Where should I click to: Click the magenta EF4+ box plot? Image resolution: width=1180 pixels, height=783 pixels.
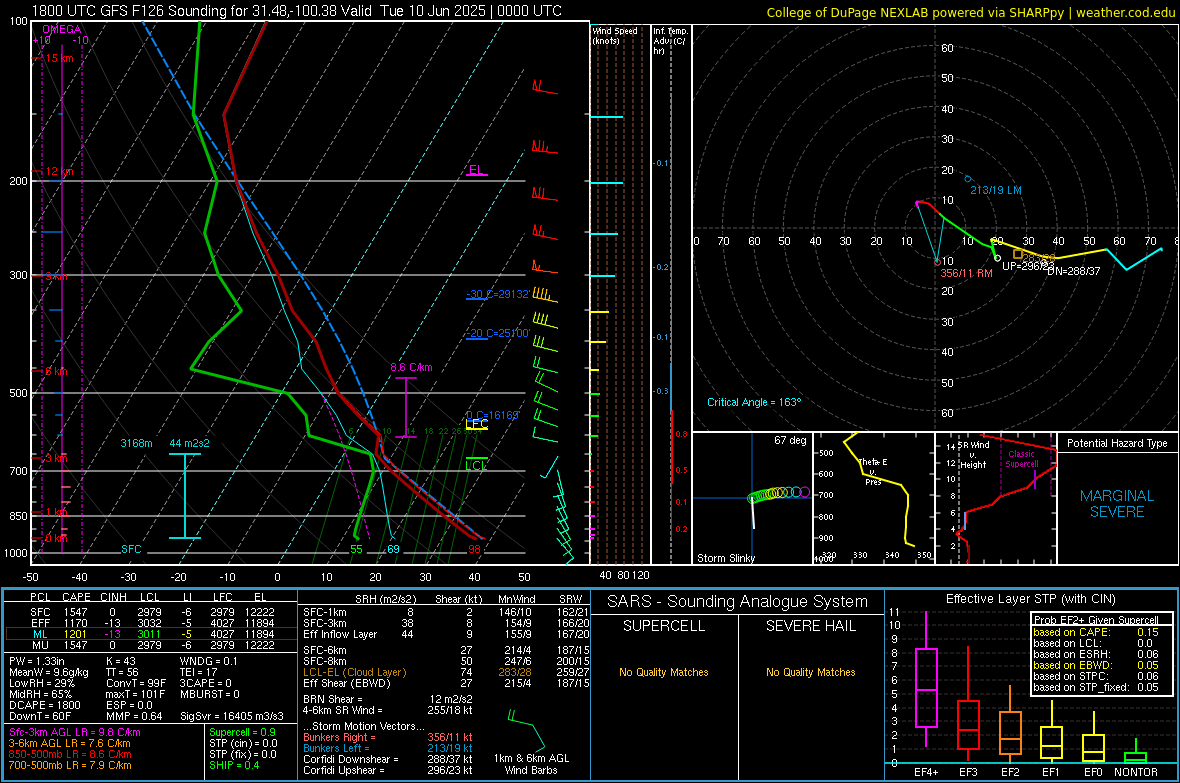[x=926, y=679]
